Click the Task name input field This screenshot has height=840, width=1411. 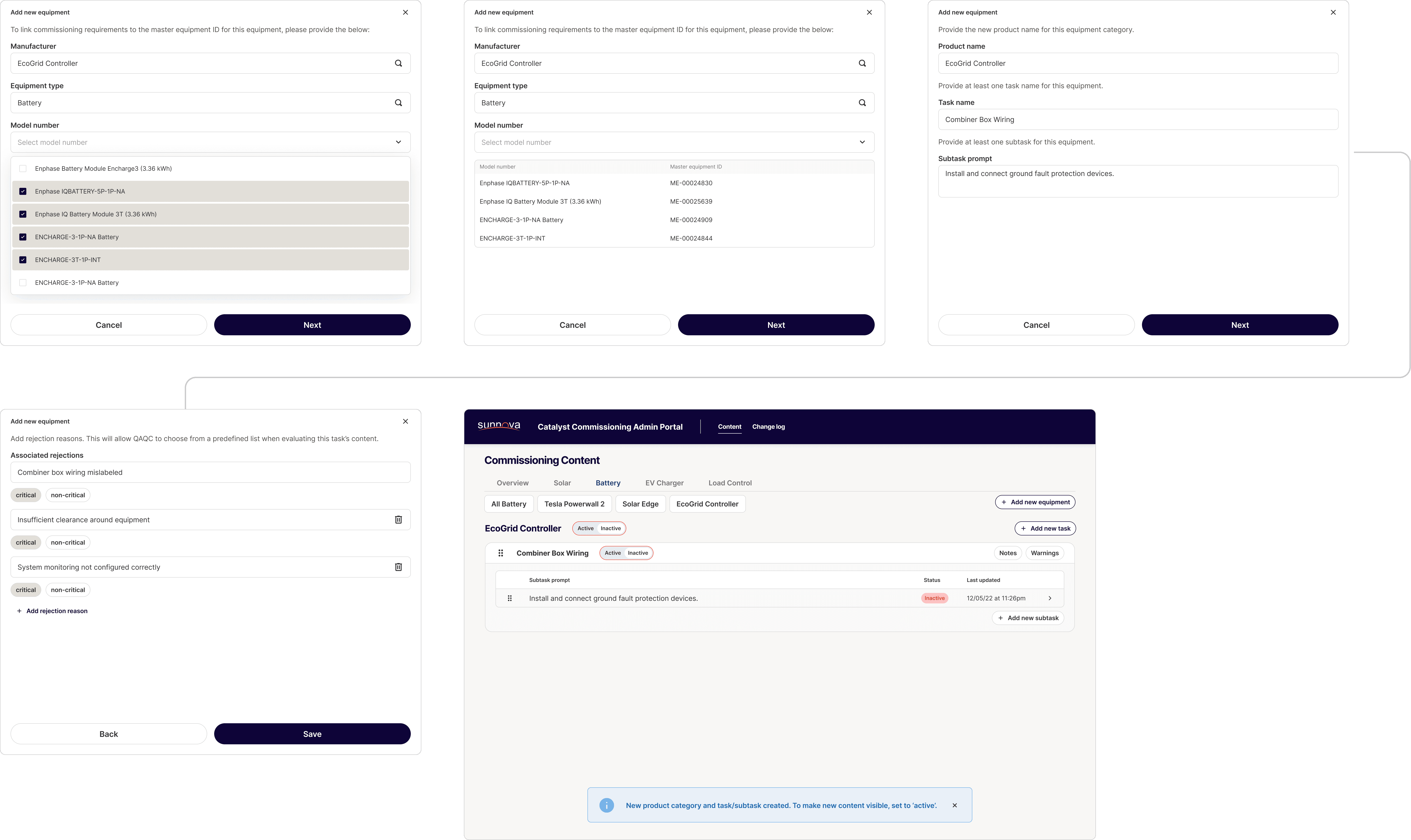[1138, 119]
